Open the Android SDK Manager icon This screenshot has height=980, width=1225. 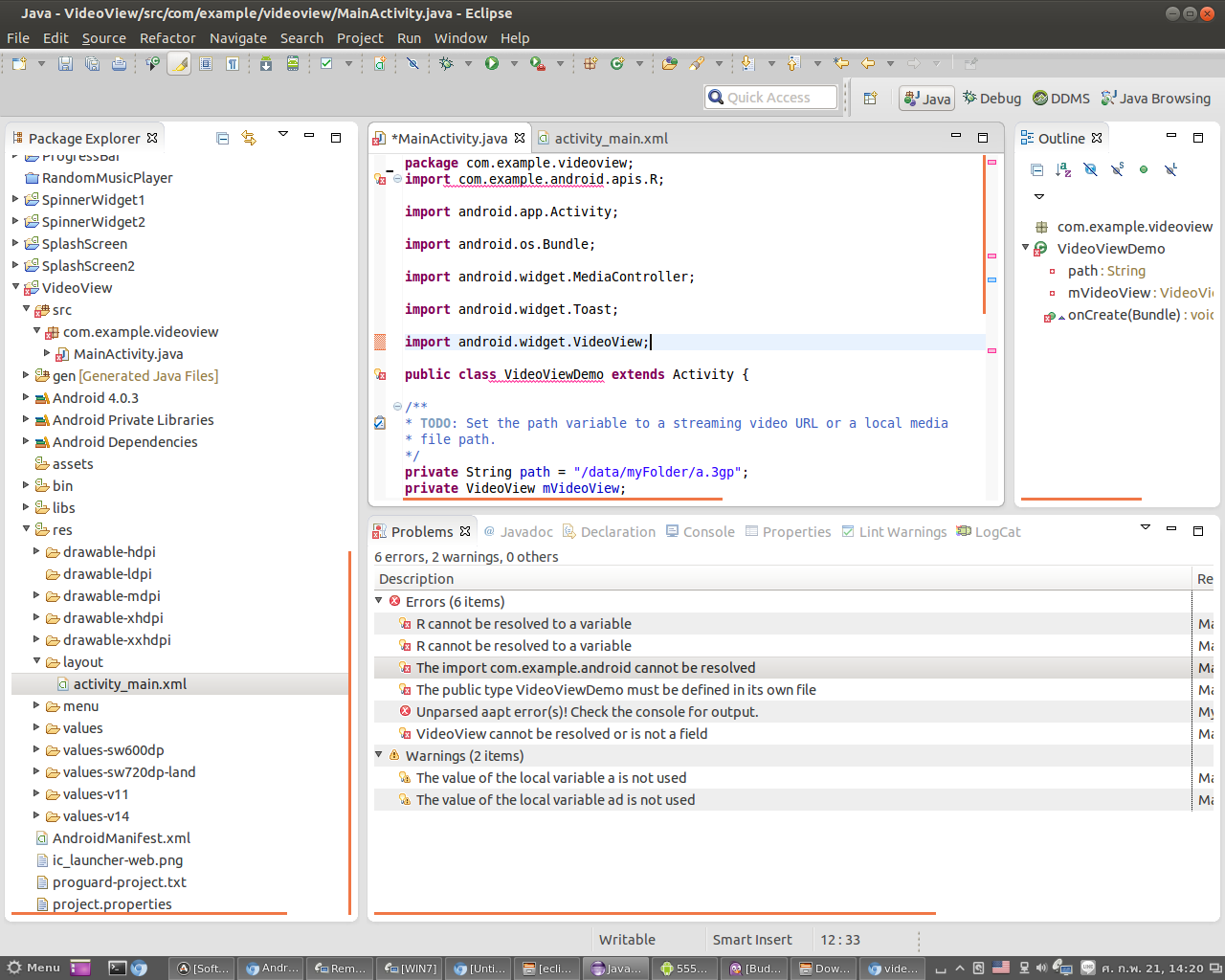266,63
